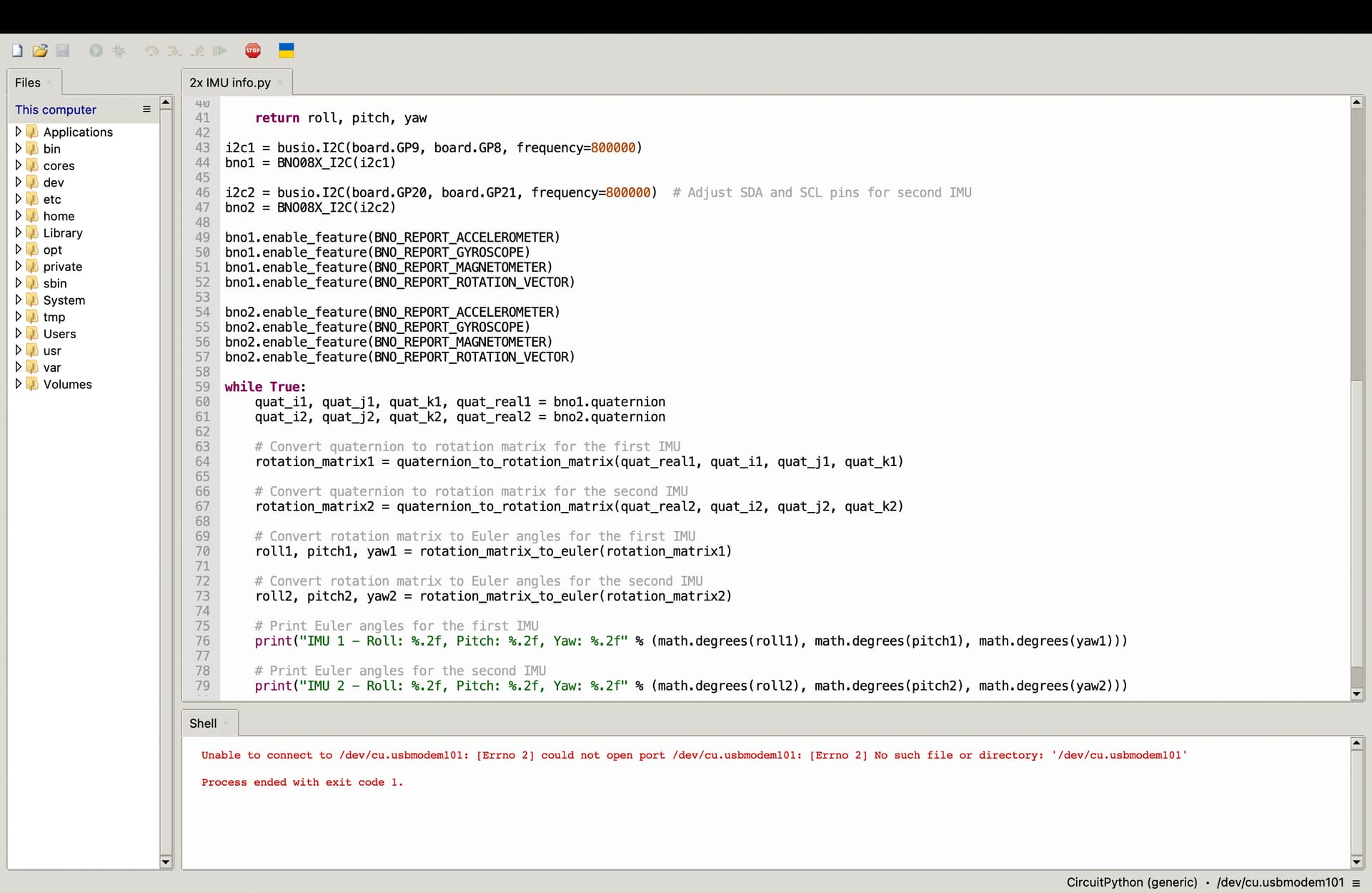Select the sbin folder row
Screen dimensions: 1372x893
tap(84, 283)
